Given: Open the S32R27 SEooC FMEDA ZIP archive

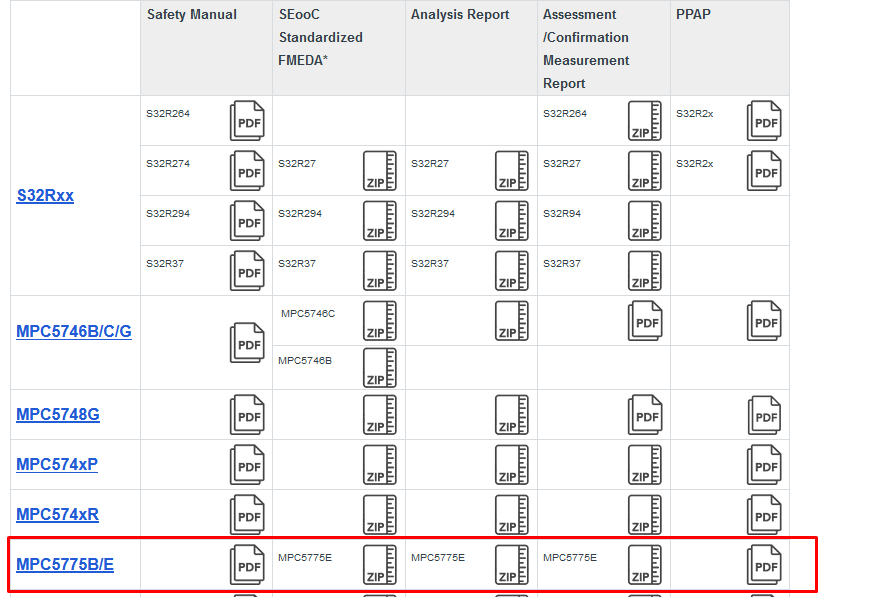Looking at the screenshot, I should (379, 170).
